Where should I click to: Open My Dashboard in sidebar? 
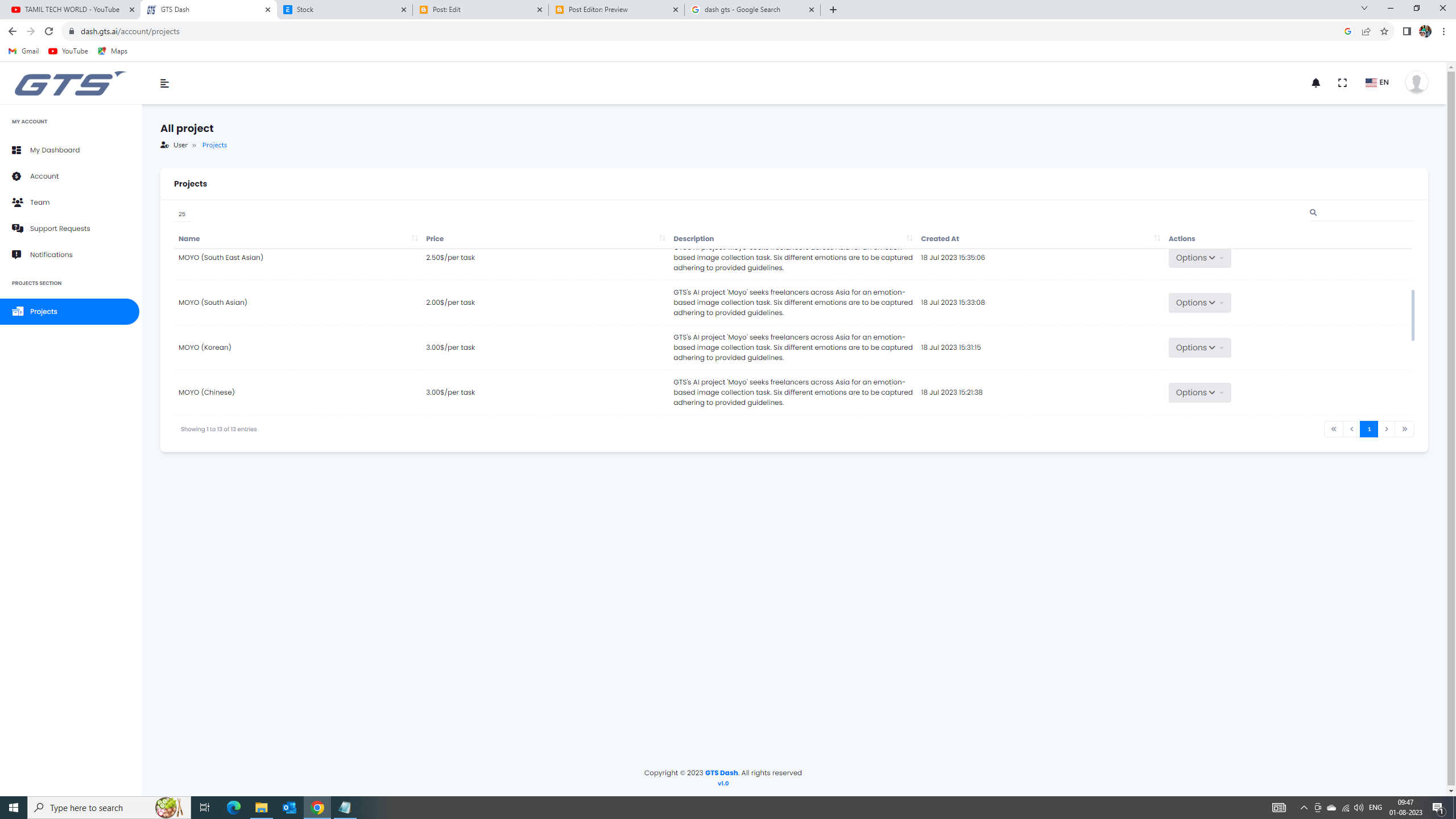[55, 150]
